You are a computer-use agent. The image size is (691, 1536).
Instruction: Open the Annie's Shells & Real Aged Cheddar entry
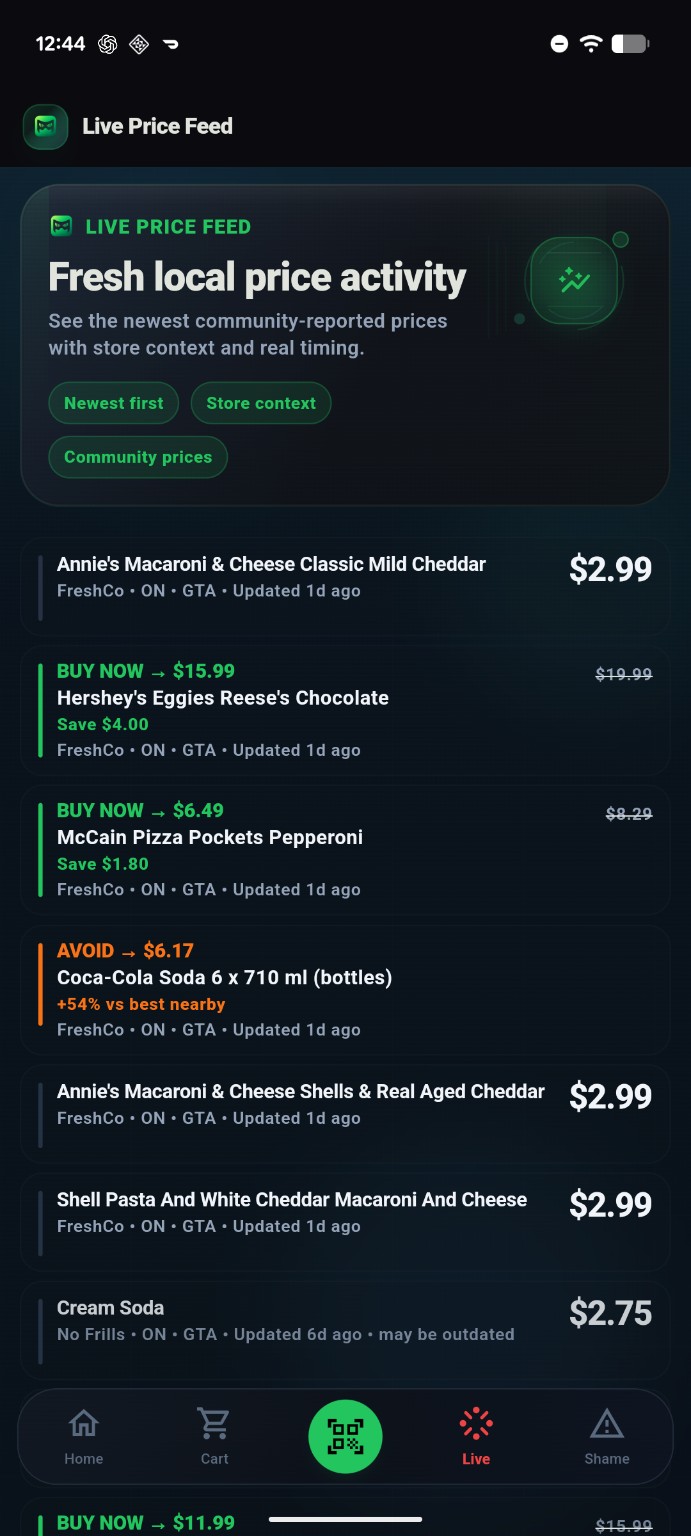[x=345, y=1103]
